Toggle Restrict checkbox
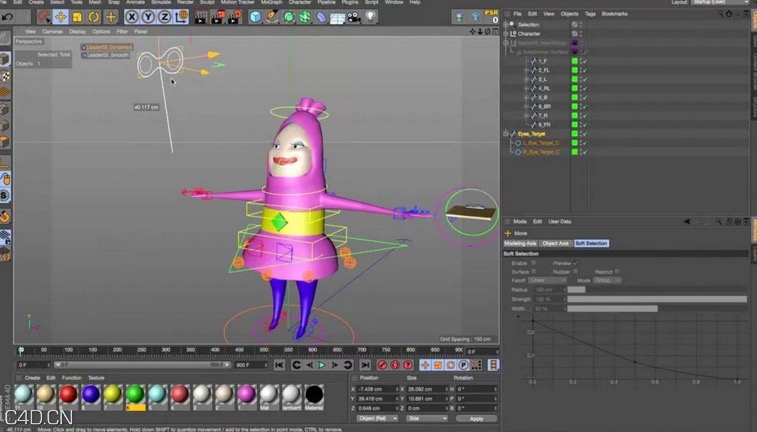Viewport: 757px width, 432px height. [x=617, y=272]
